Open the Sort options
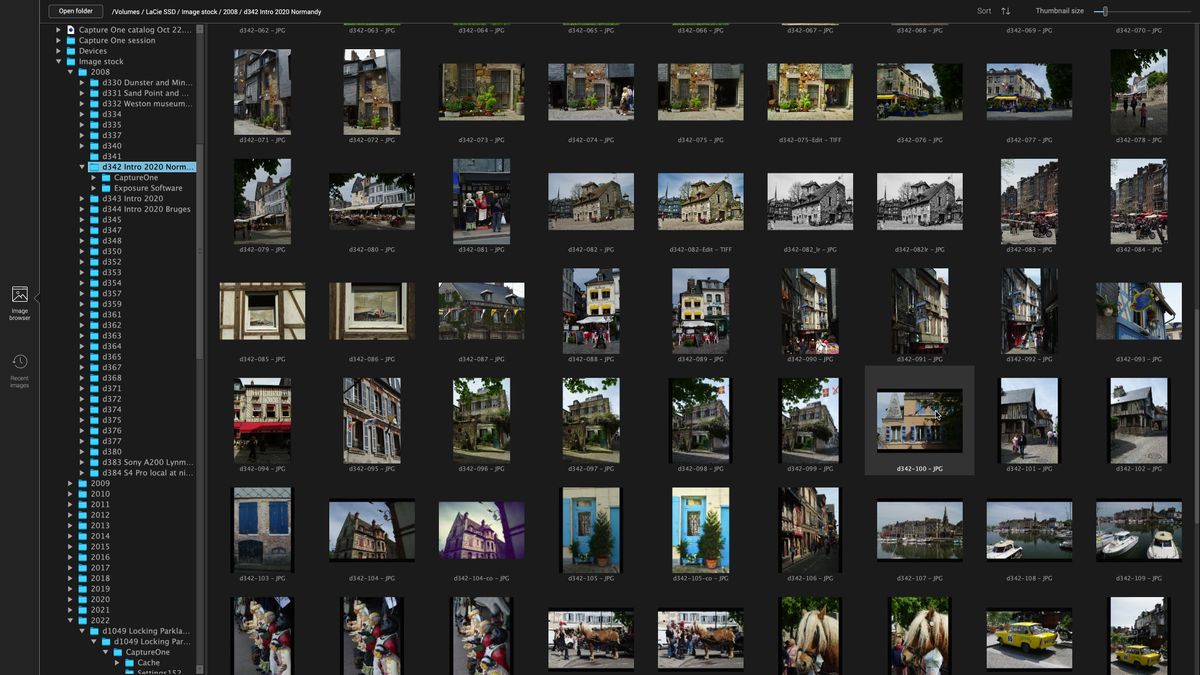 click(984, 11)
